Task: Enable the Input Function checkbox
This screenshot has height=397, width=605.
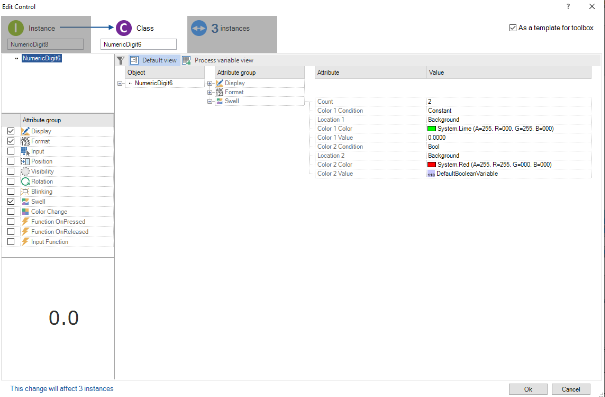Action: coord(11,242)
